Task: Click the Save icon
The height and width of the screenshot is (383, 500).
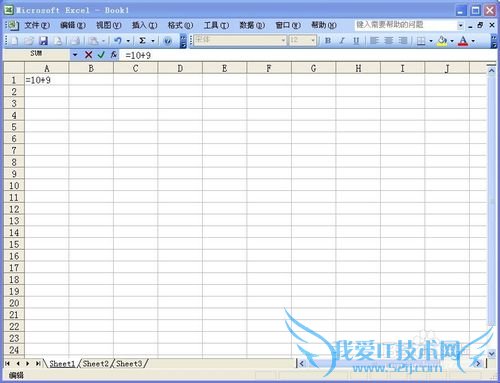Action: point(43,41)
